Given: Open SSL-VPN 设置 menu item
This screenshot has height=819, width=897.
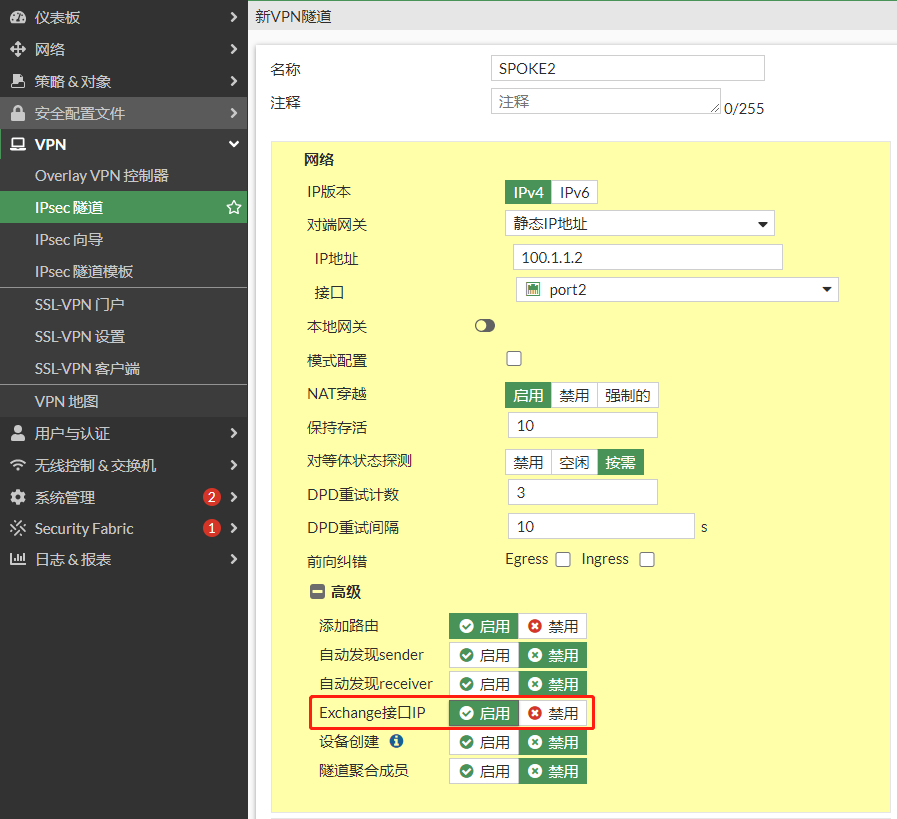Looking at the screenshot, I should point(80,337).
